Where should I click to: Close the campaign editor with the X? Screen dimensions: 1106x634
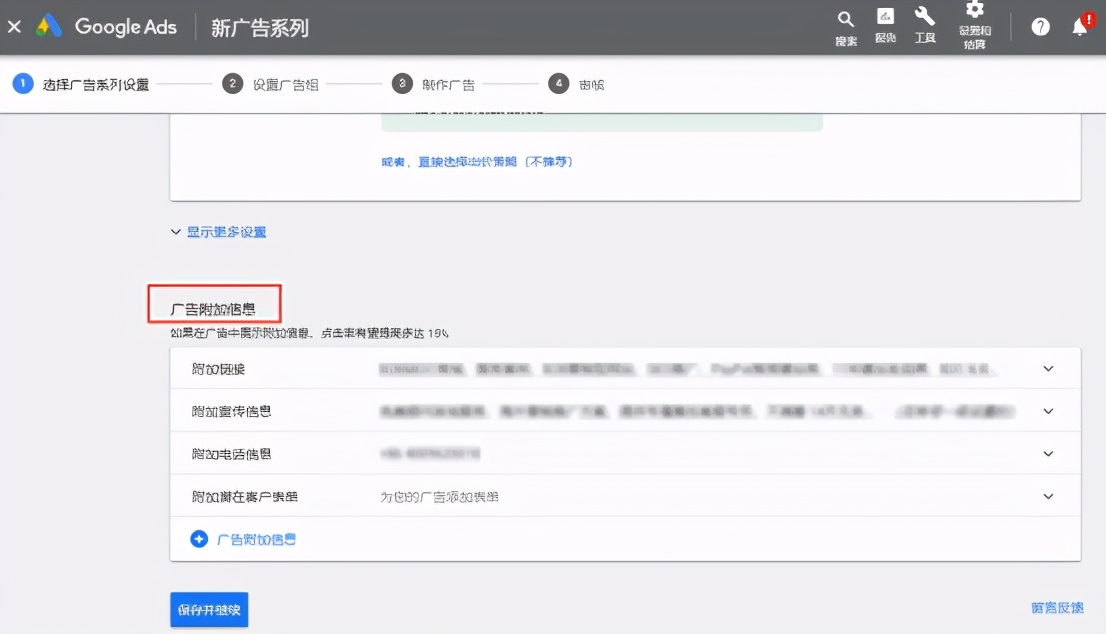tap(14, 26)
